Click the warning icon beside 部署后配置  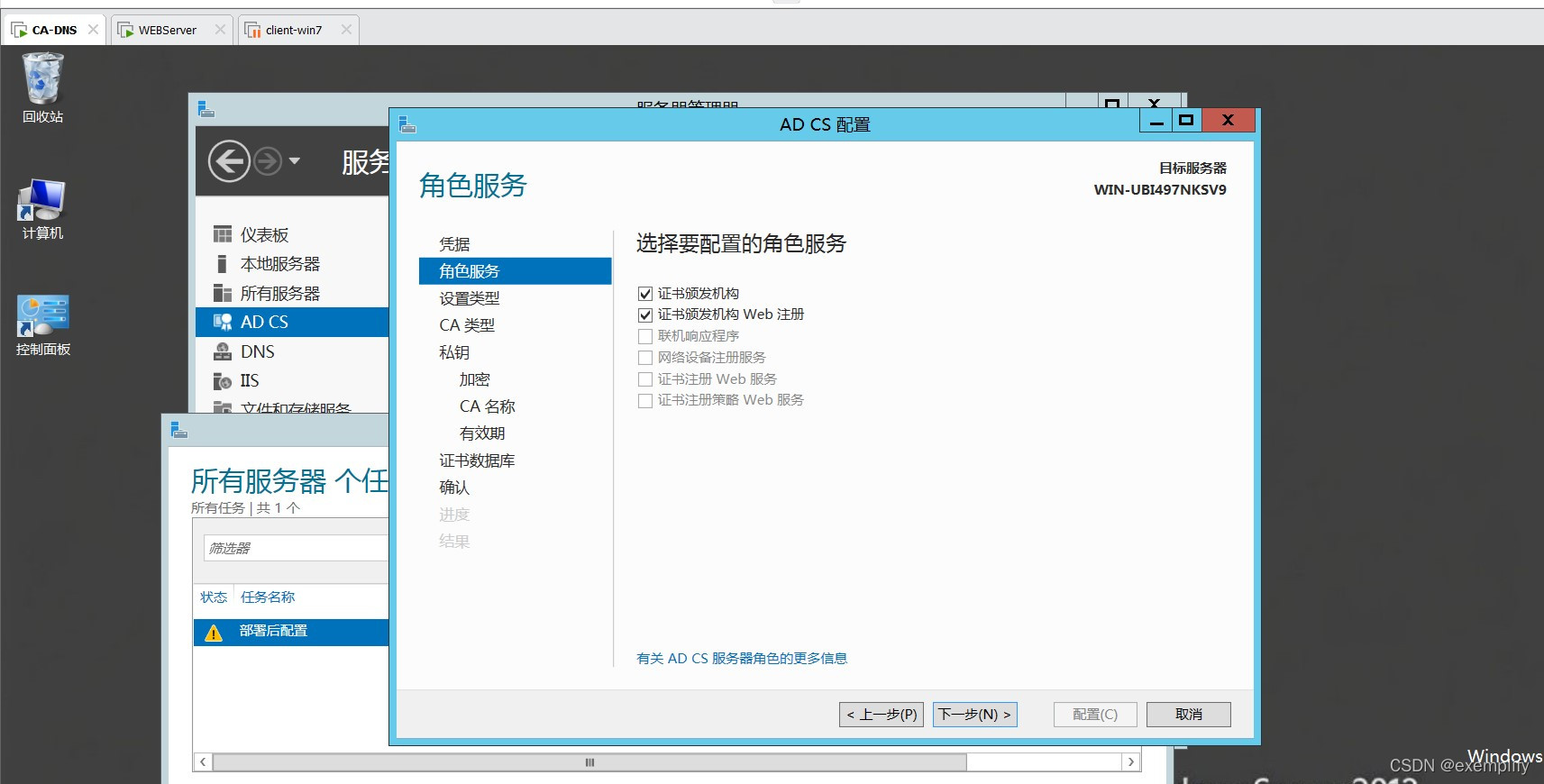(x=214, y=633)
